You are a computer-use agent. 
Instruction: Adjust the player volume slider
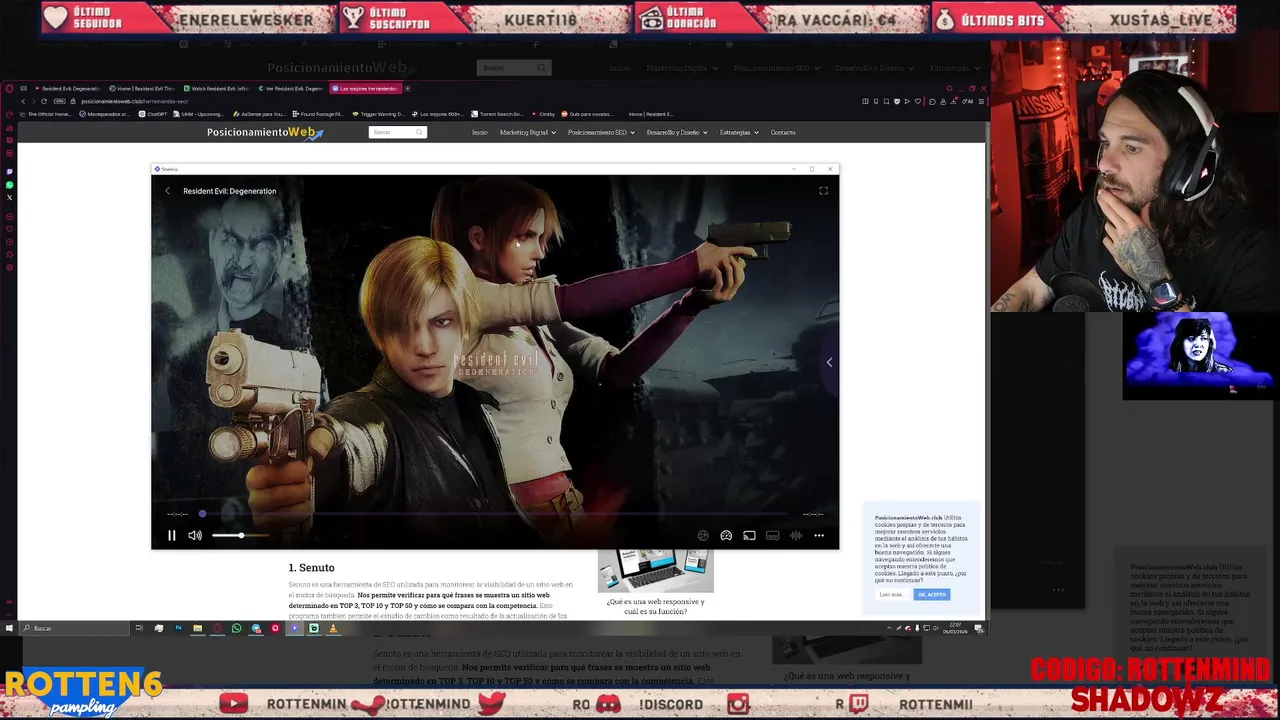(x=240, y=536)
